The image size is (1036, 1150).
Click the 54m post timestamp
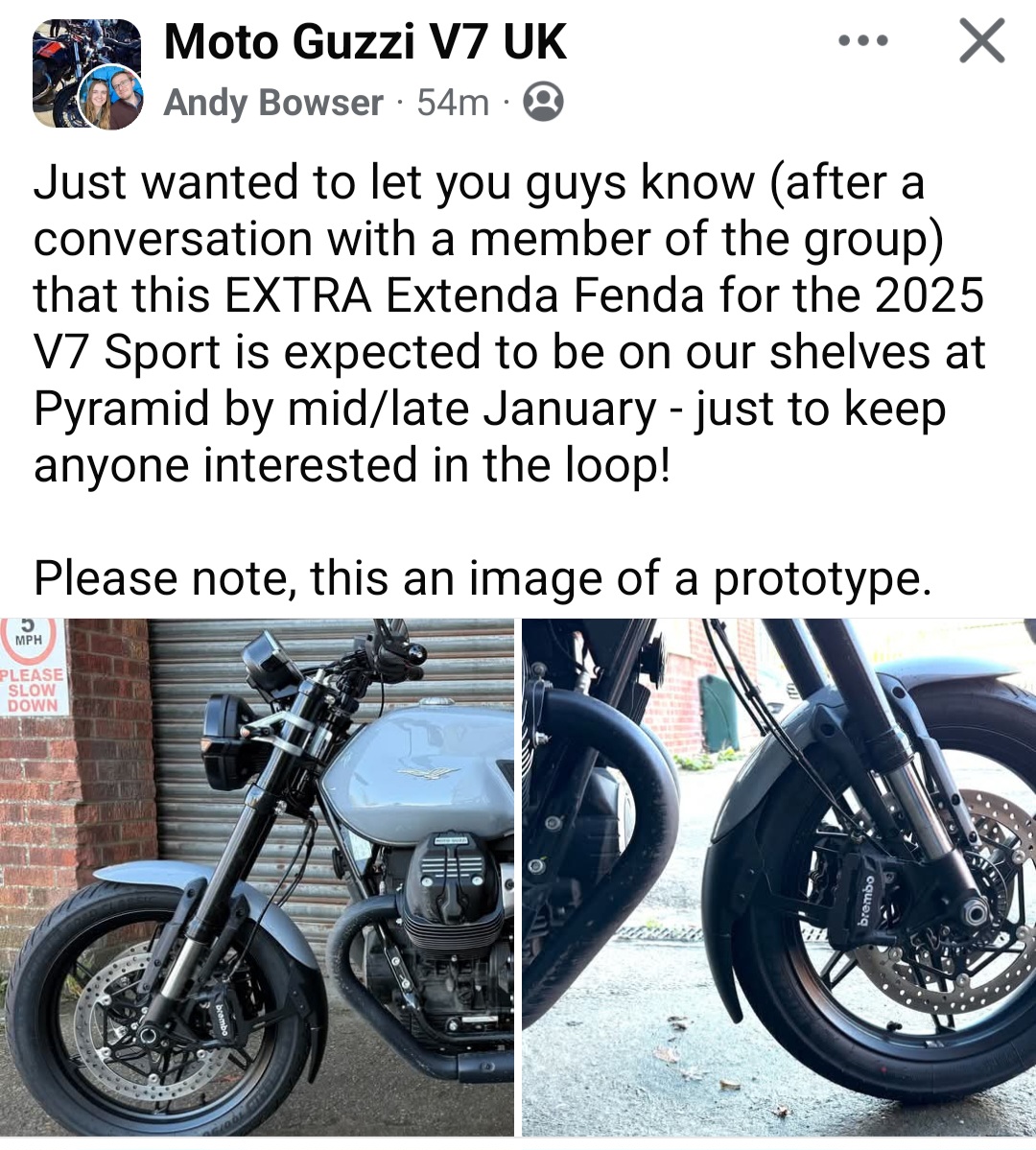coord(453,103)
